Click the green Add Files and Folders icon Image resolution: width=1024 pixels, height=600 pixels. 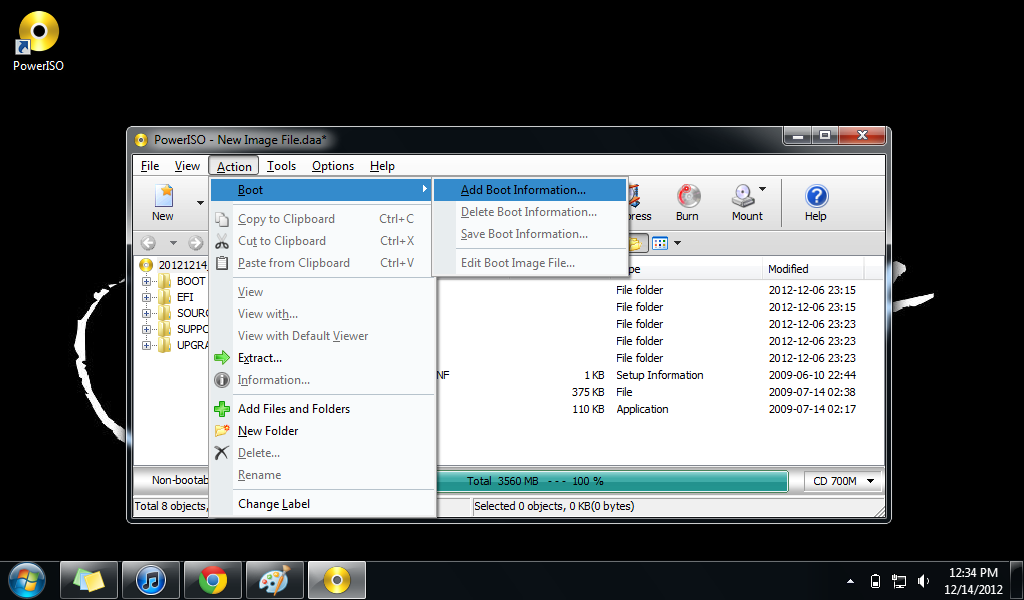click(221, 408)
